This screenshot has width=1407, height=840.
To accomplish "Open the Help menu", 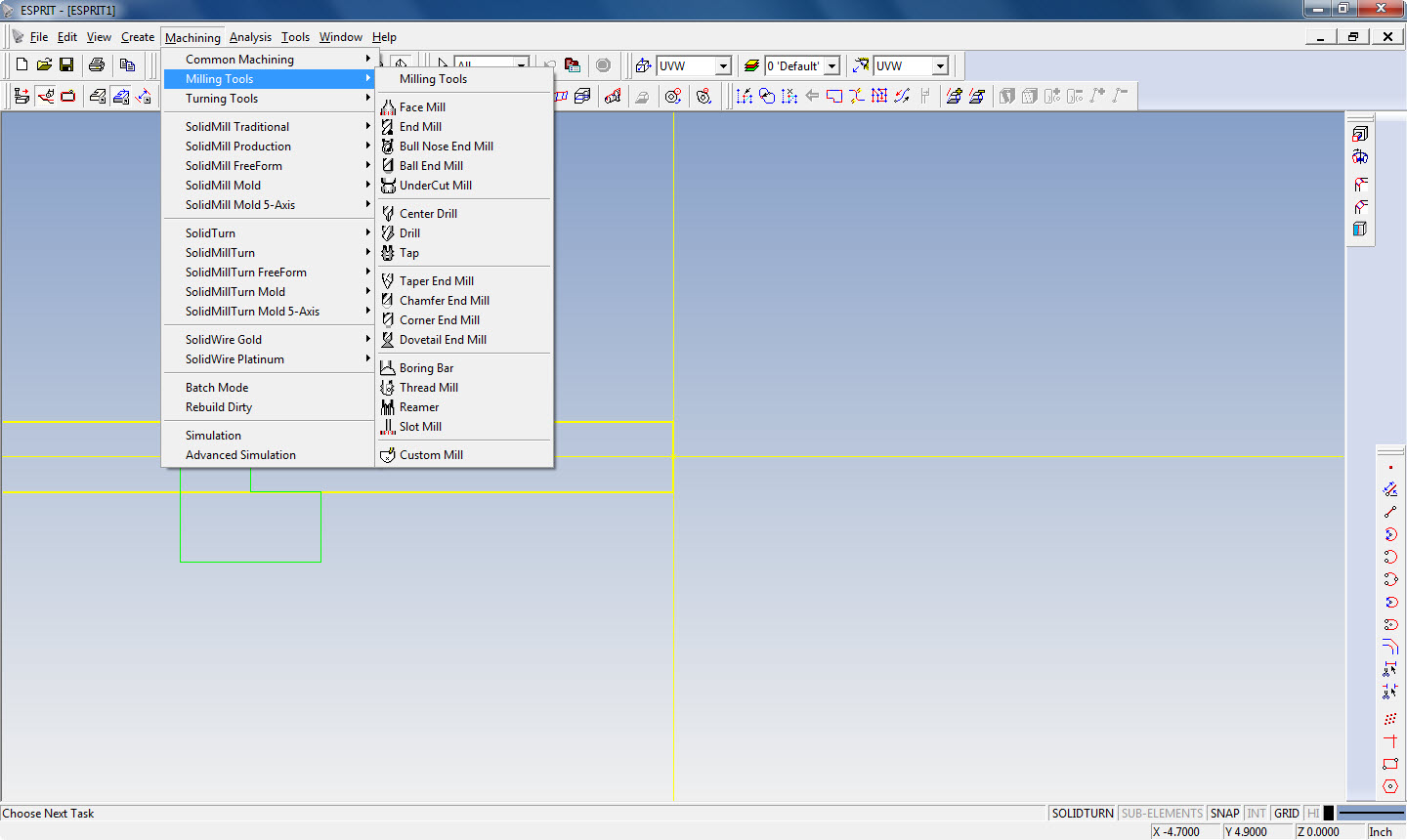I will coord(384,37).
